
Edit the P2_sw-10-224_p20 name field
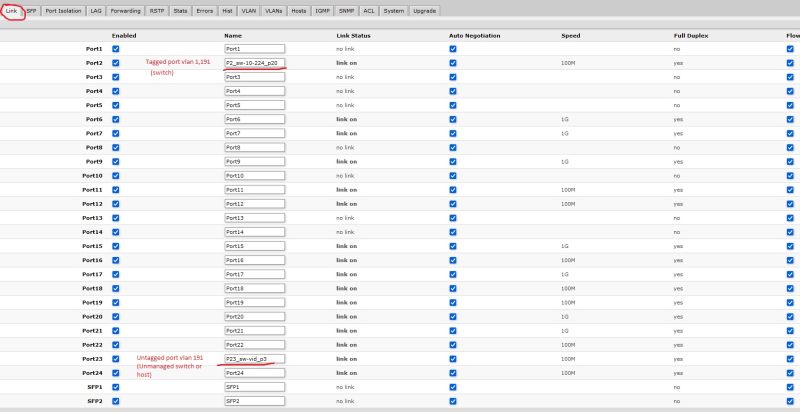[x=255, y=63]
